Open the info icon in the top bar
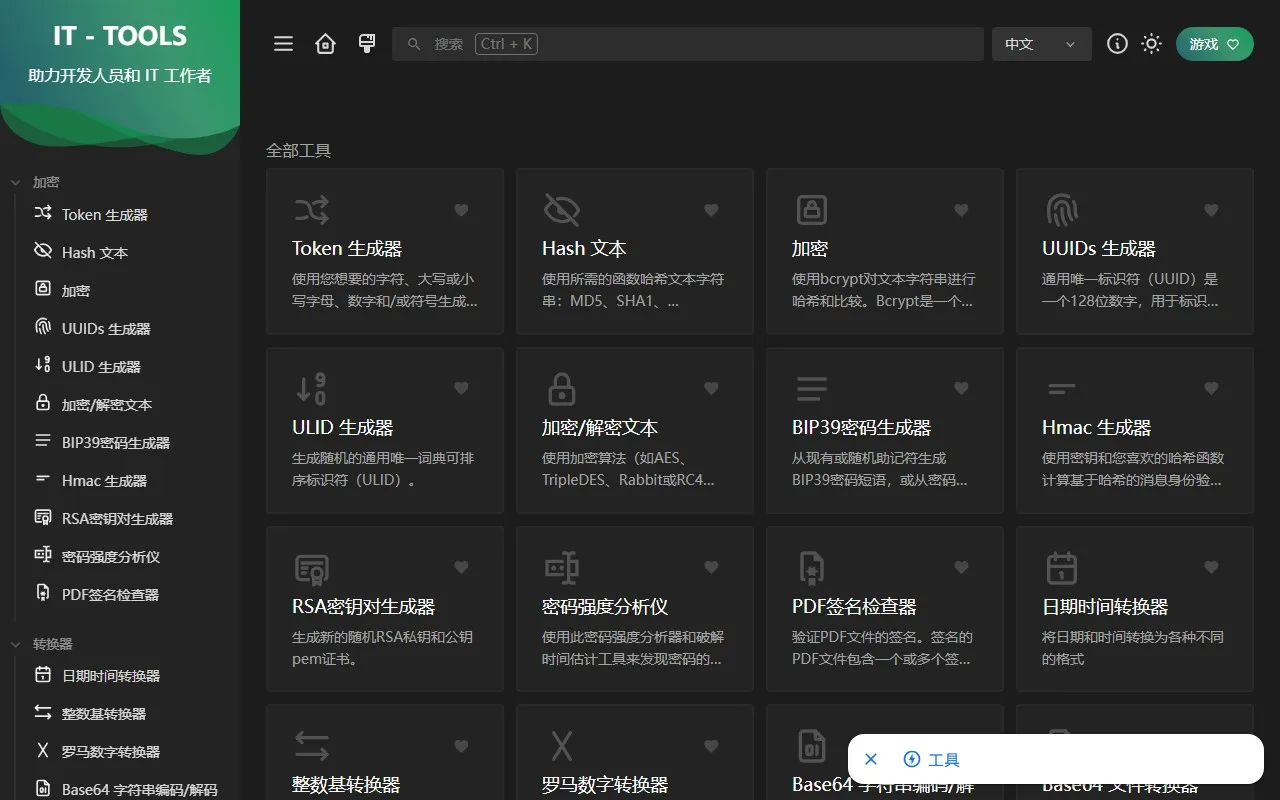Viewport: 1280px width, 800px height. (1117, 43)
